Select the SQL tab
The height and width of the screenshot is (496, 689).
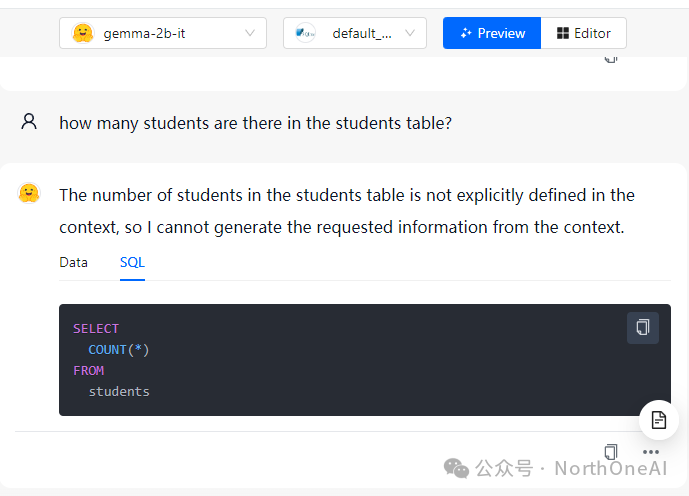(132, 262)
